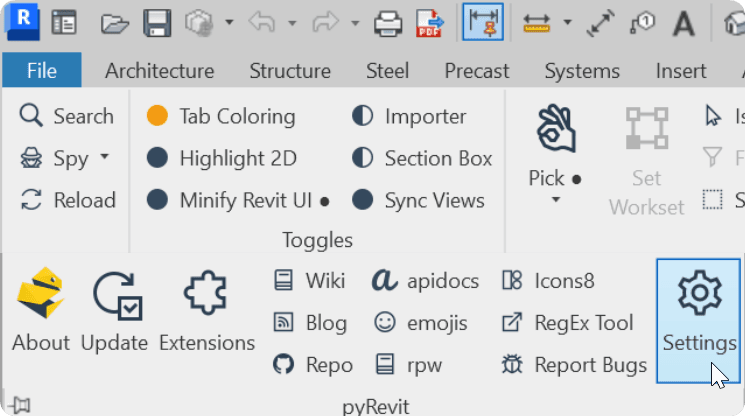This screenshot has height=416, width=745.
Task: Click the Pick hand gesture icon
Action: pyautogui.click(x=556, y=130)
